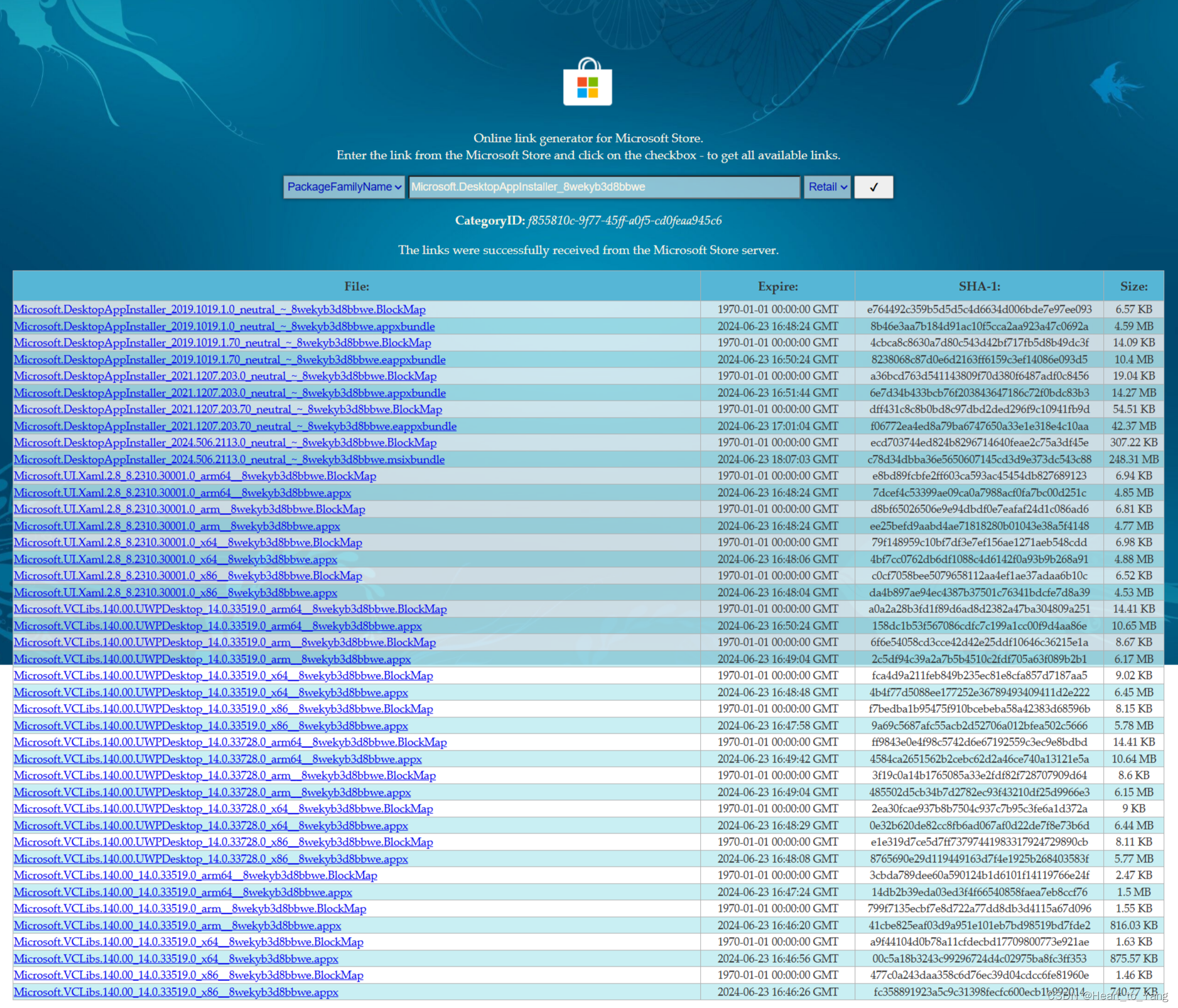The width and height of the screenshot is (1178, 1008).
Task: Download DesktopAppInstaller_2021.1207.203.70 eappxbundle
Action: pyautogui.click(x=235, y=426)
